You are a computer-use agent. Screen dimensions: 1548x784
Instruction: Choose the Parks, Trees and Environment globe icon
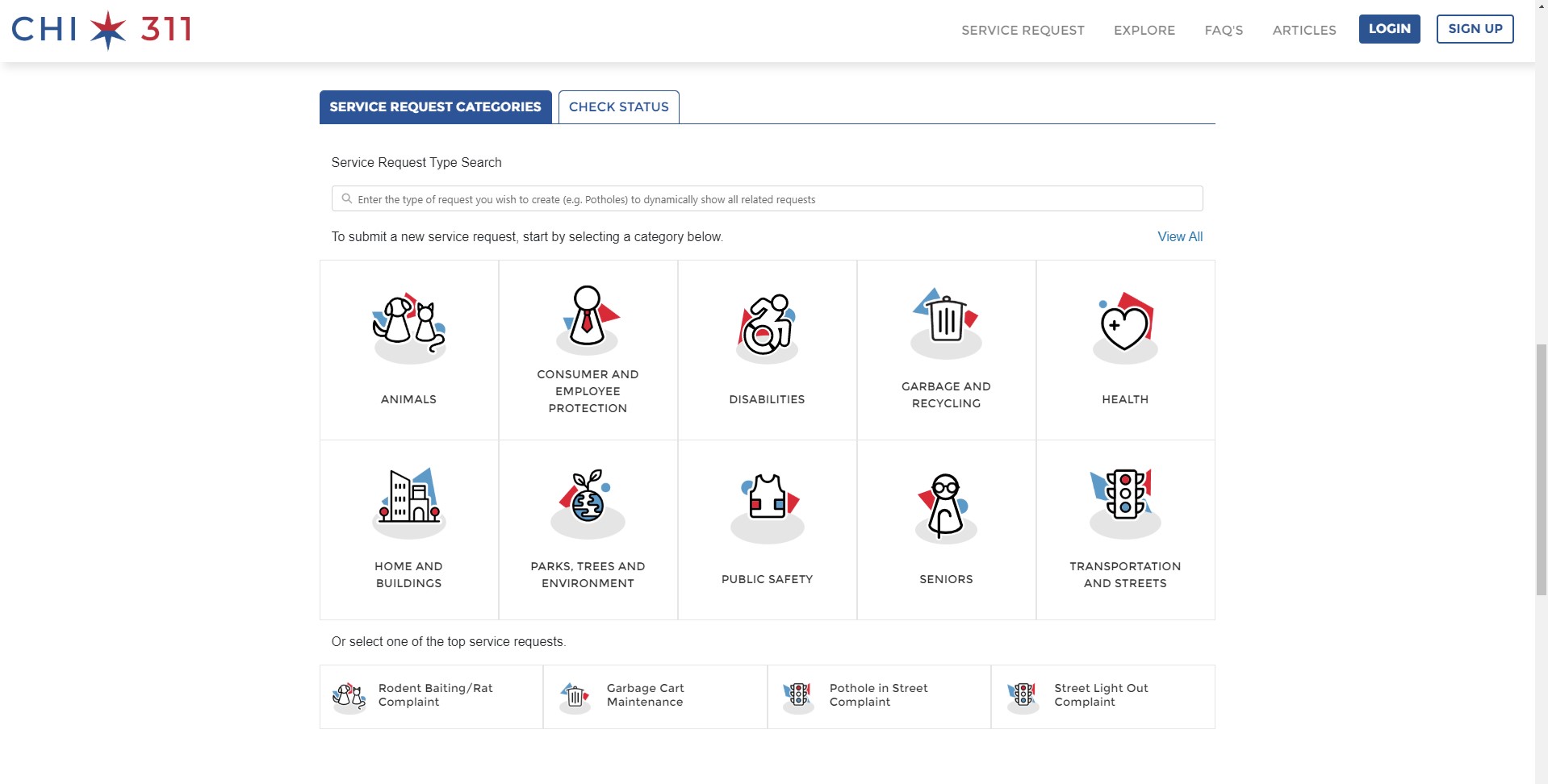[x=588, y=503]
